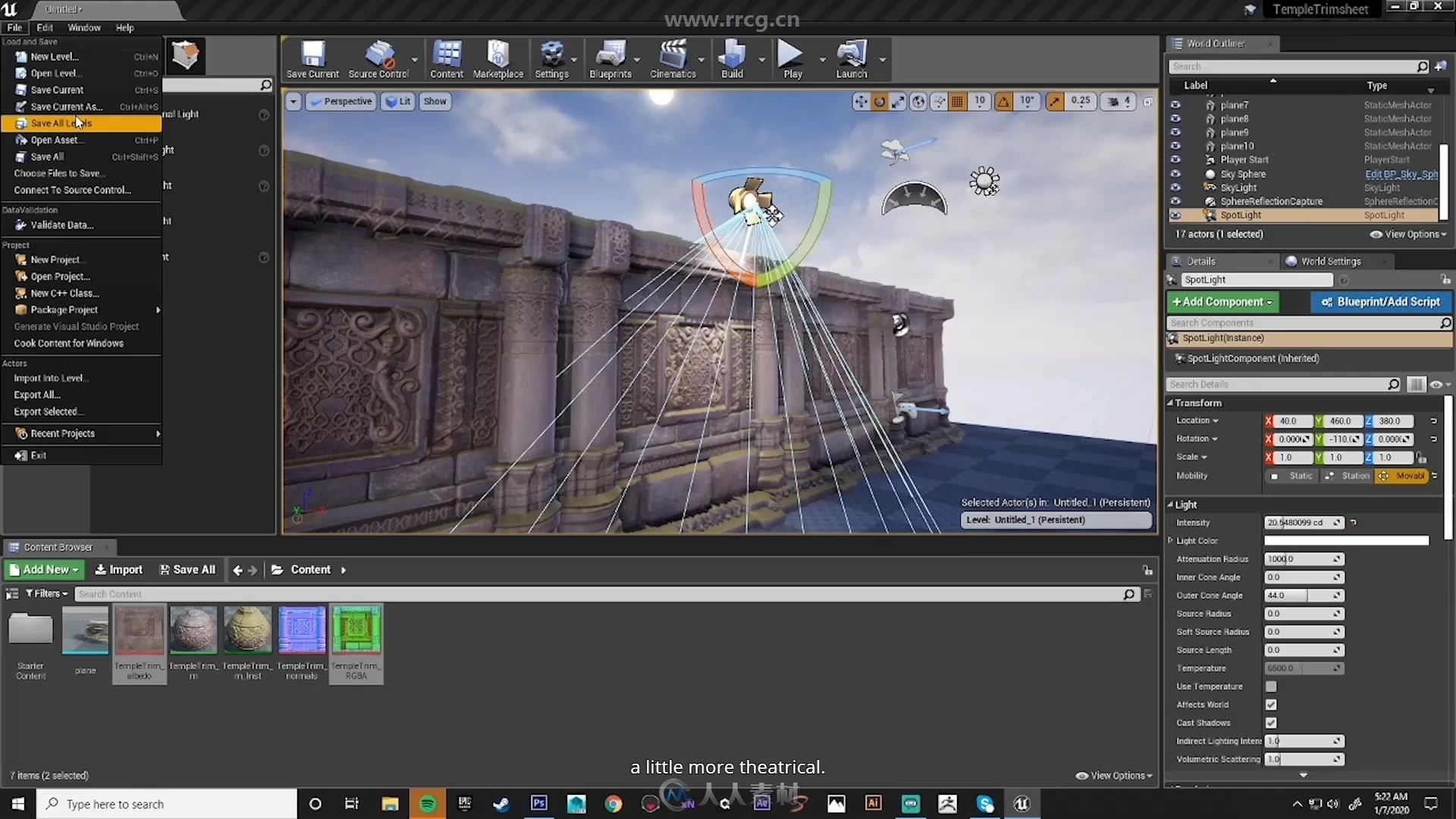Click Blueprint/Add Script button

pos(1381,302)
